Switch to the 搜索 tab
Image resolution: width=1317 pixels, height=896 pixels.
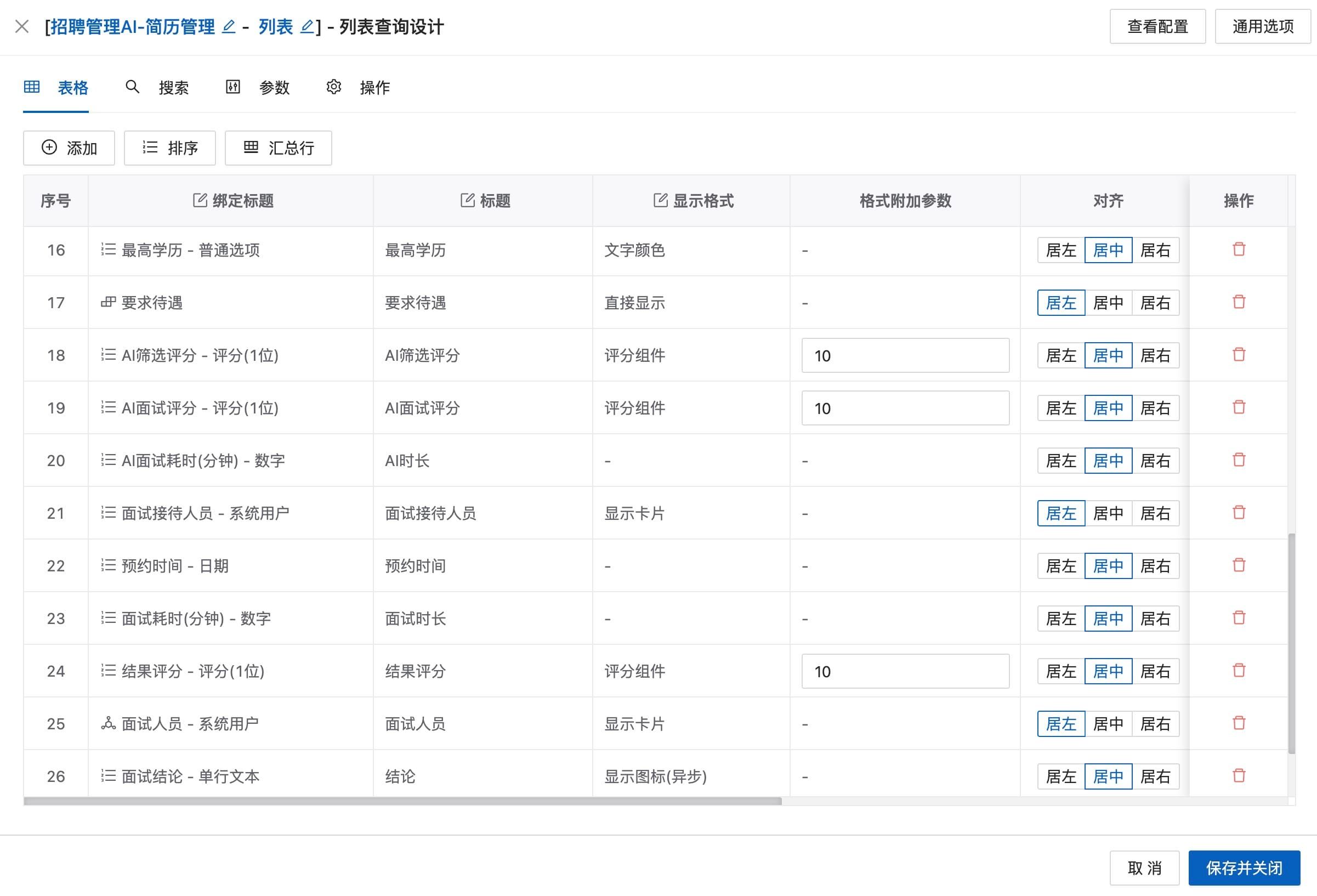point(157,87)
